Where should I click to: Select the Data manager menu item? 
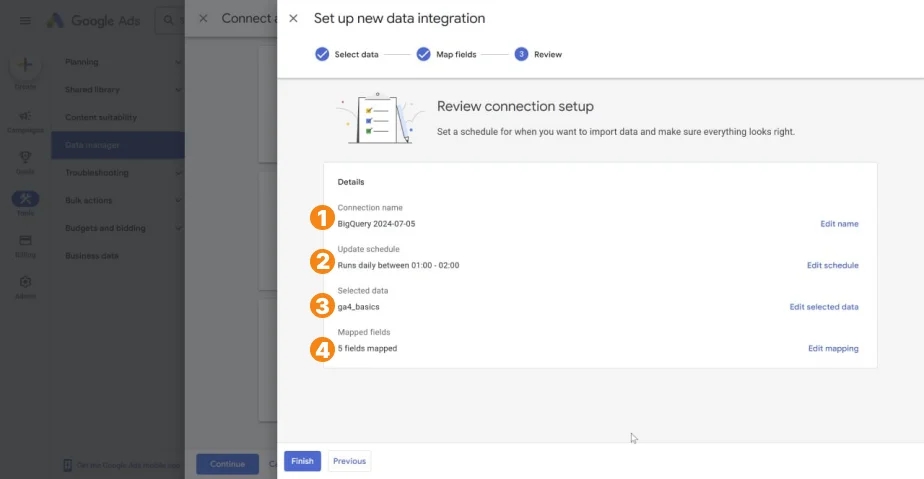[x=118, y=145]
